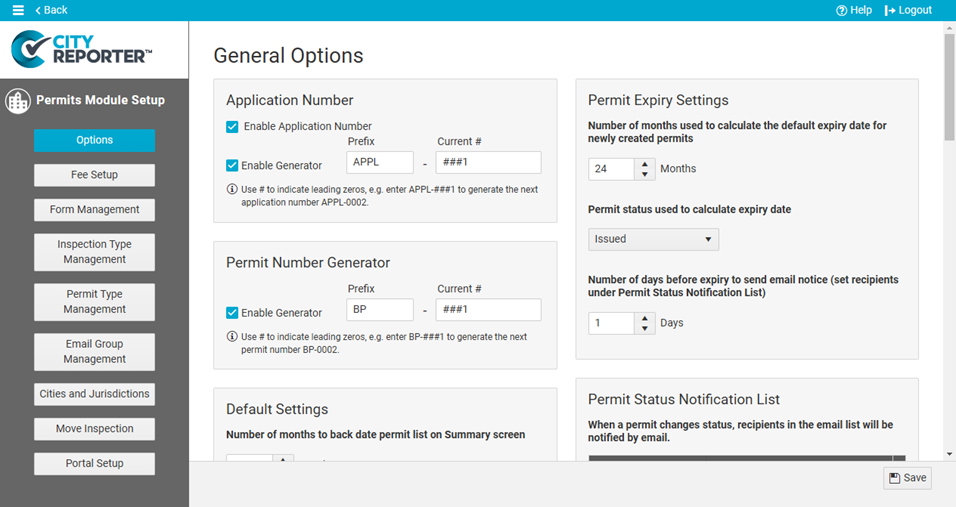Open the Issued permit status dropdown
This screenshot has height=507, width=956.
[x=653, y=239]
